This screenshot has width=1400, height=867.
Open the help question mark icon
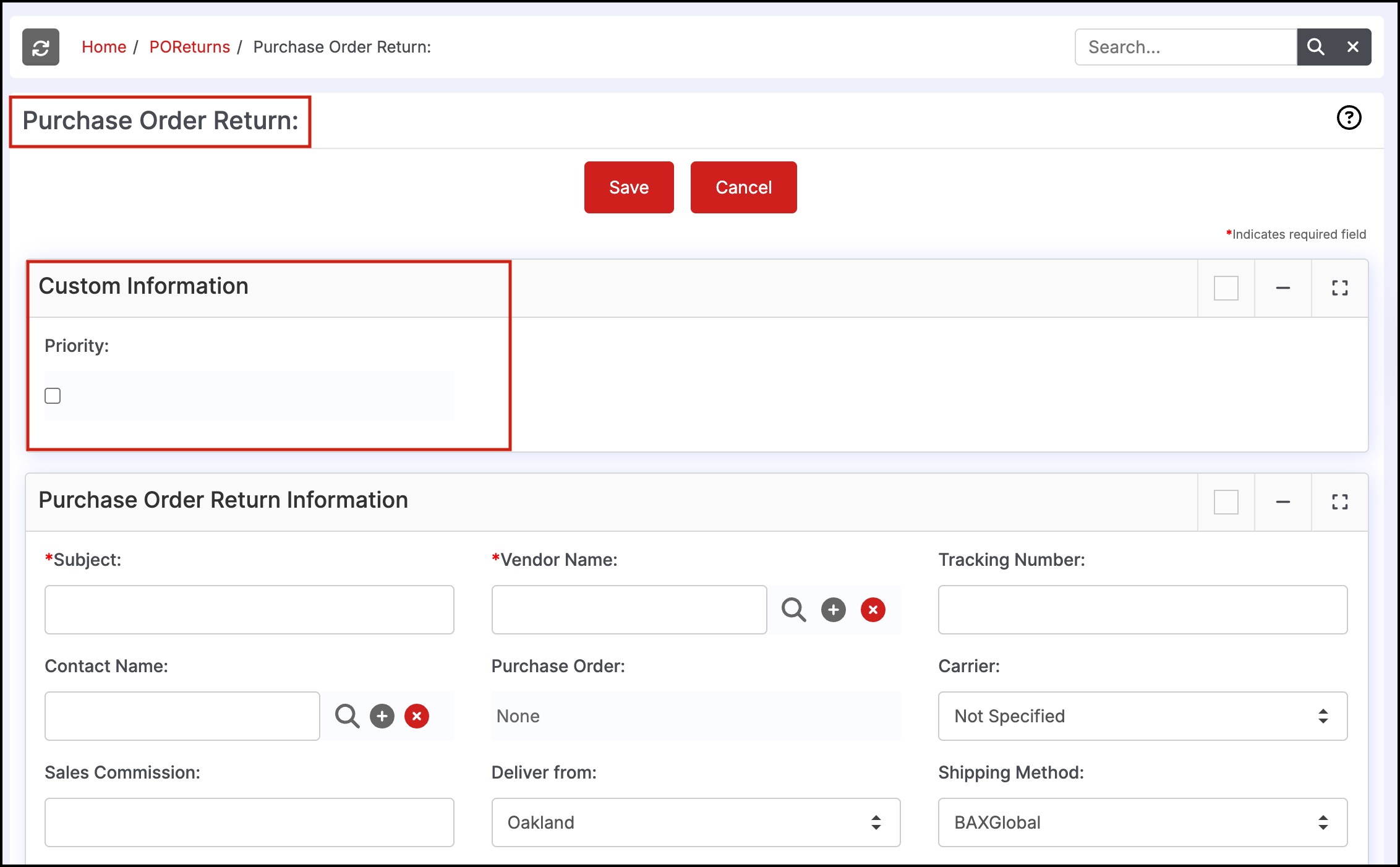[1349, 117]
